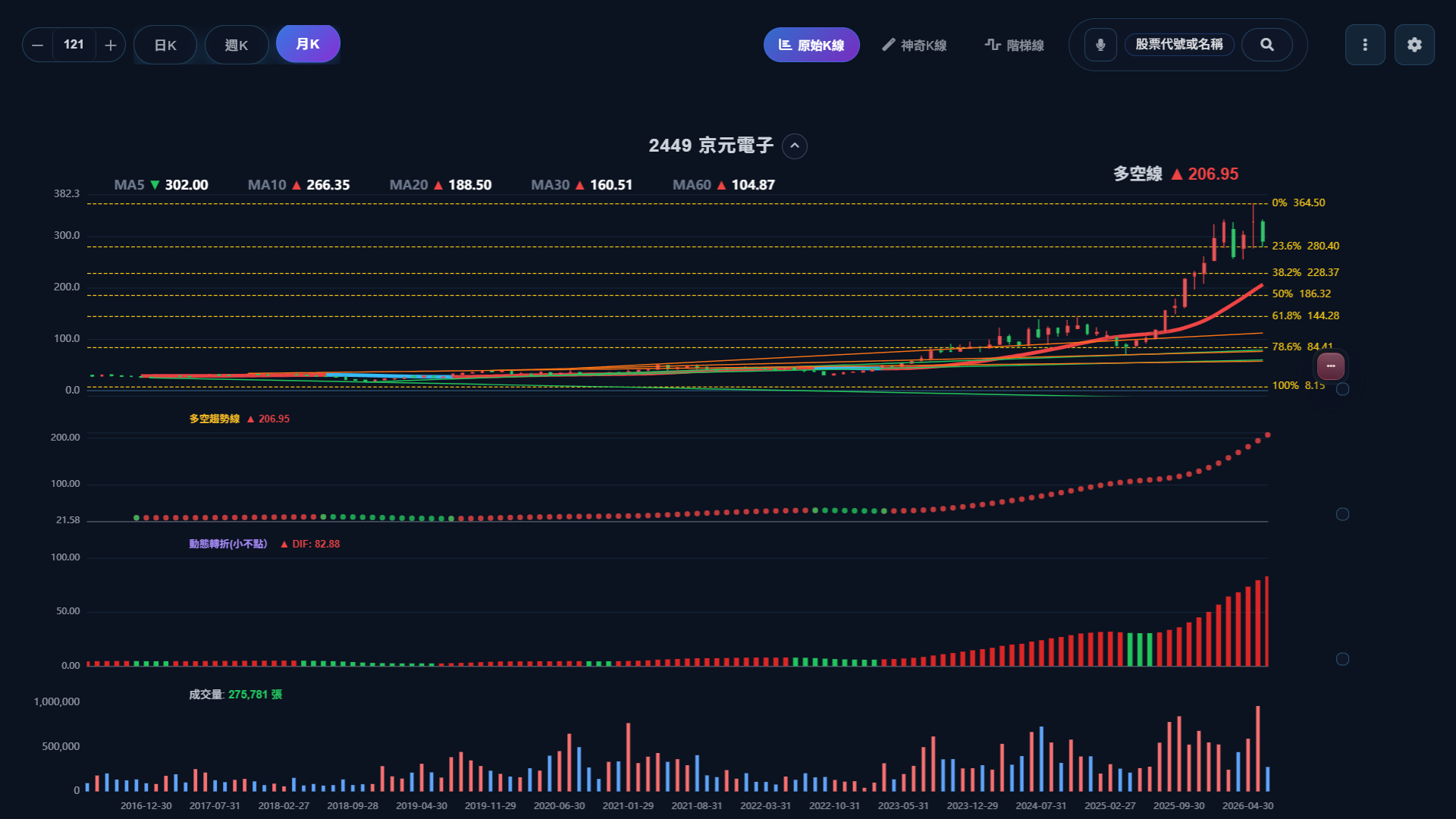Switch to the 週K weekly chart tab

pyautogui.click(x=237, y=45)
